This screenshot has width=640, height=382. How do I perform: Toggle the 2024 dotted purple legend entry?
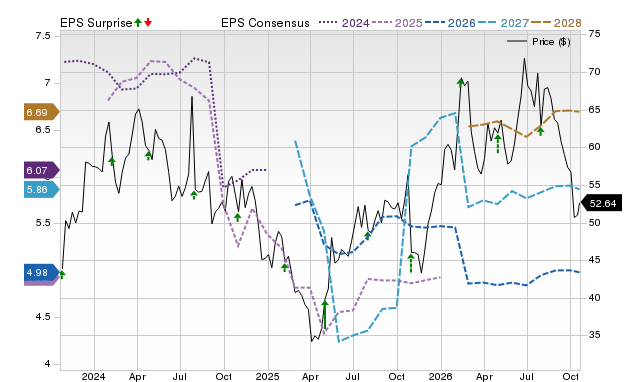tap(344, 23)
